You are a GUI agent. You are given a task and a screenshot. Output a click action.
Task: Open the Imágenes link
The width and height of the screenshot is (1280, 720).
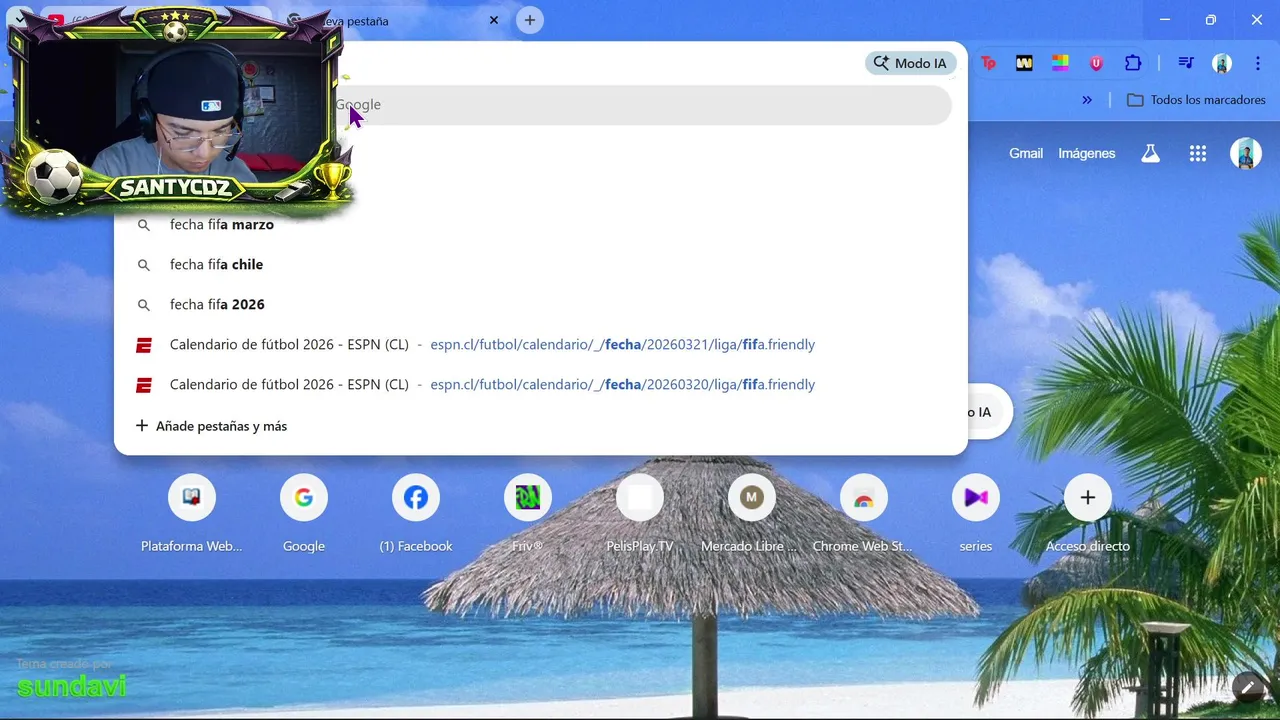tap(1087, 153)
